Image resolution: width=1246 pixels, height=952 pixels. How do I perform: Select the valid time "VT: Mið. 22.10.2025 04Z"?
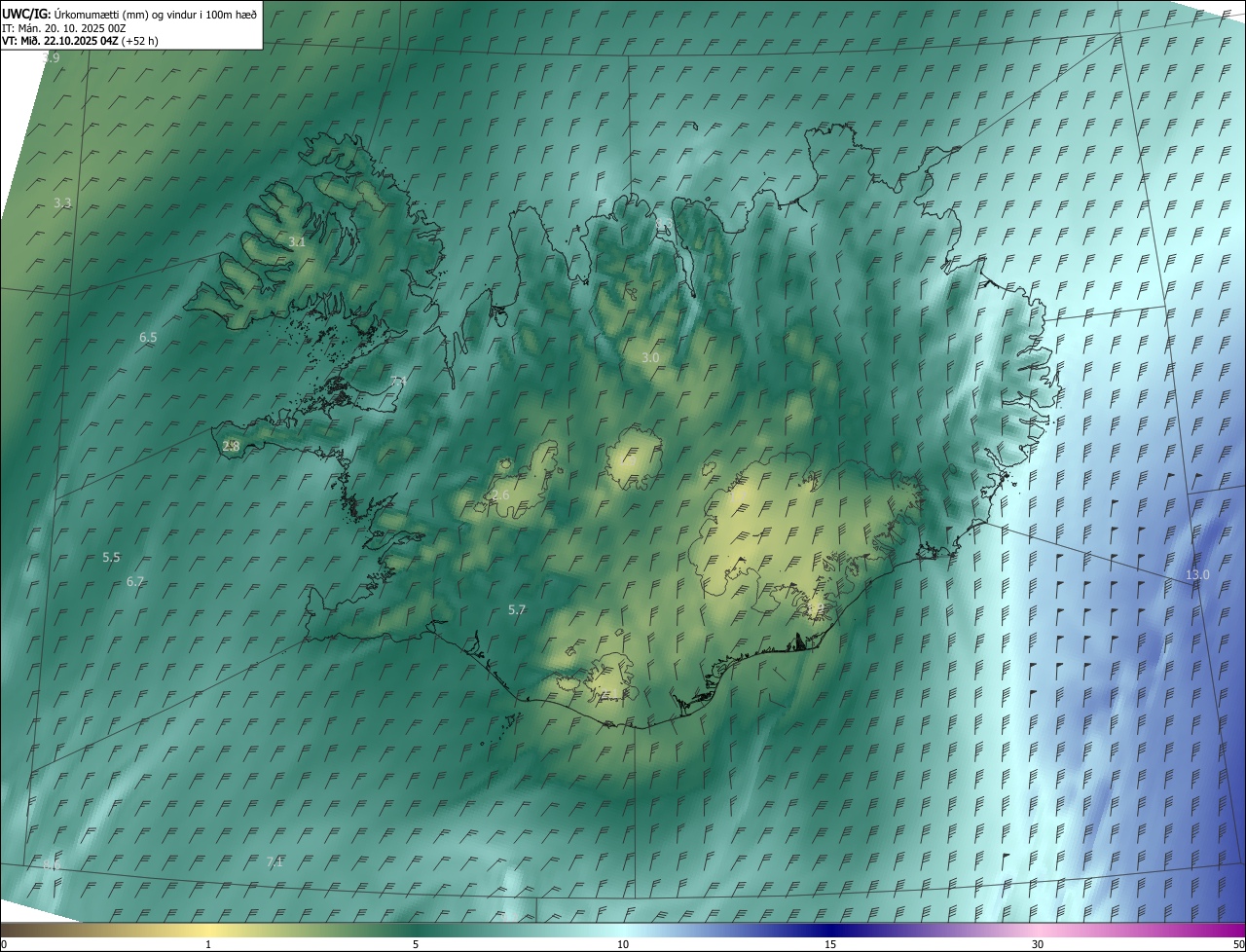point(60,41)
